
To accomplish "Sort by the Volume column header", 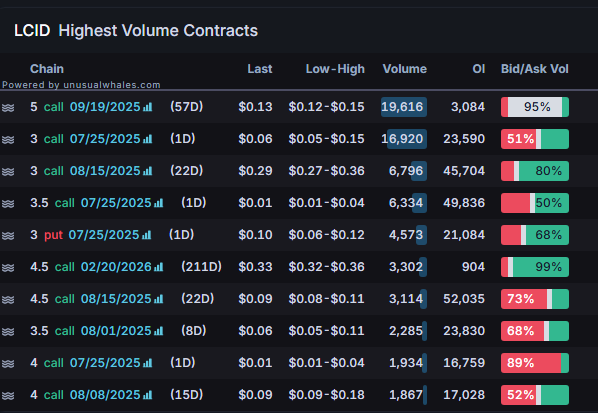I will coord(405,69).
